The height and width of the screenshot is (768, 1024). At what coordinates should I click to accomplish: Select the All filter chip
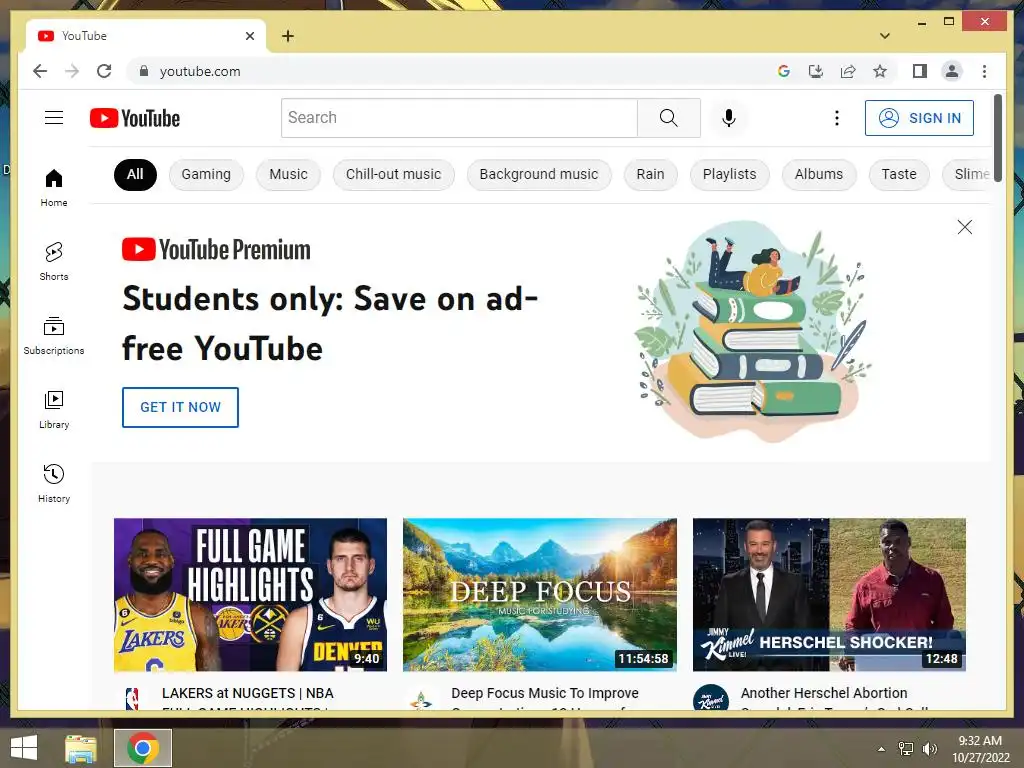135,174
